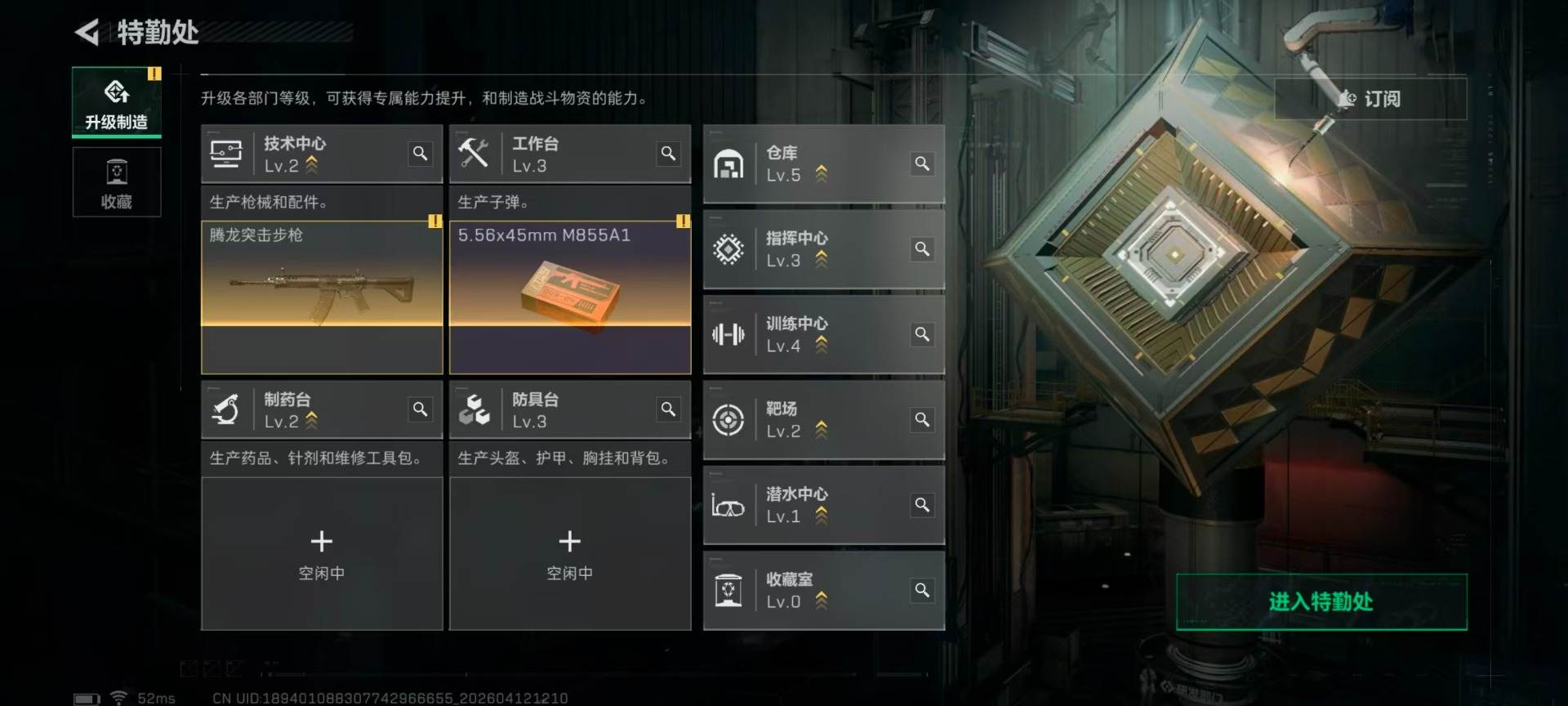The image size is (1568, 706).
Task: Click upgrade arrows next to 仓库 Lv.5
Action: [x=822, y=174]
